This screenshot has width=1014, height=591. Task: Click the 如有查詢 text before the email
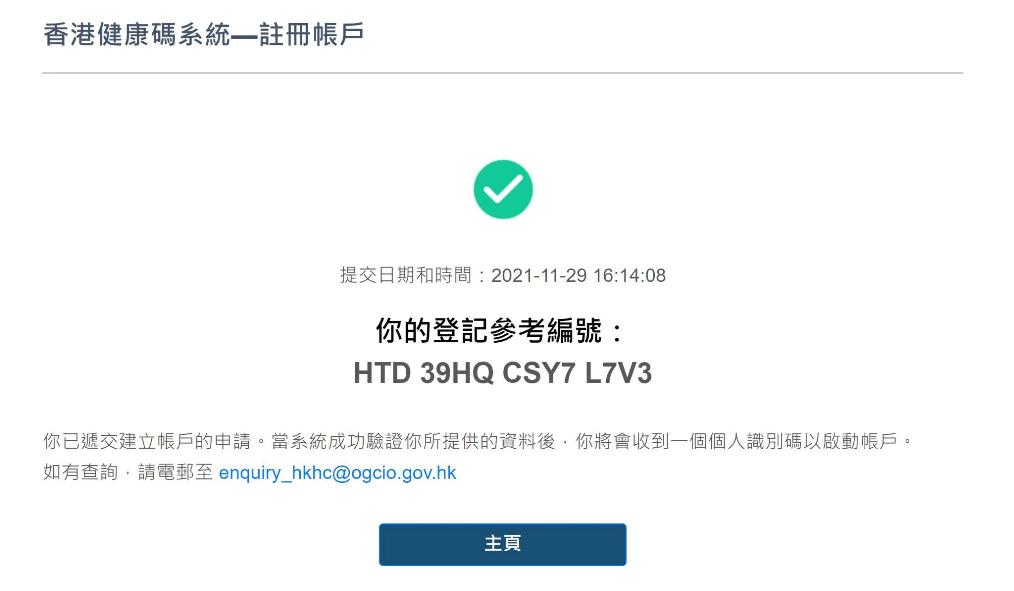(x=81, y=472)
